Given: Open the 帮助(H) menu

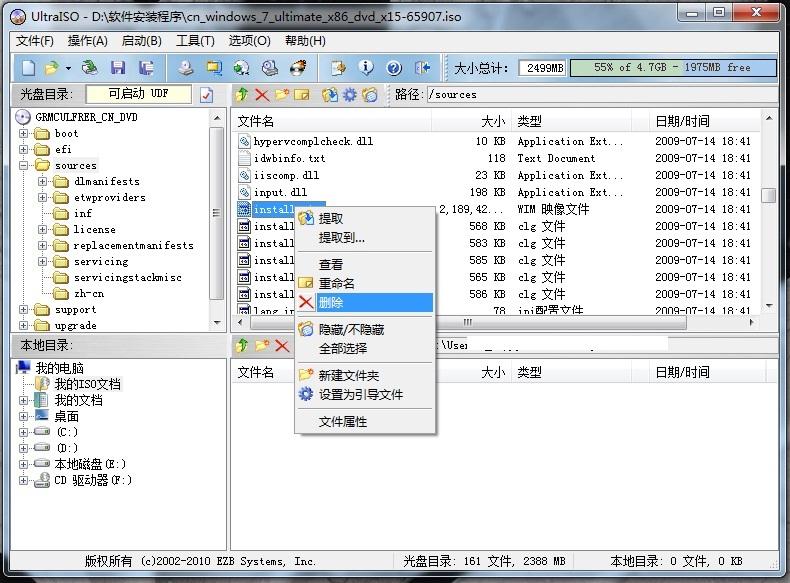Looking at the screenshot, I should coord(305,41).
